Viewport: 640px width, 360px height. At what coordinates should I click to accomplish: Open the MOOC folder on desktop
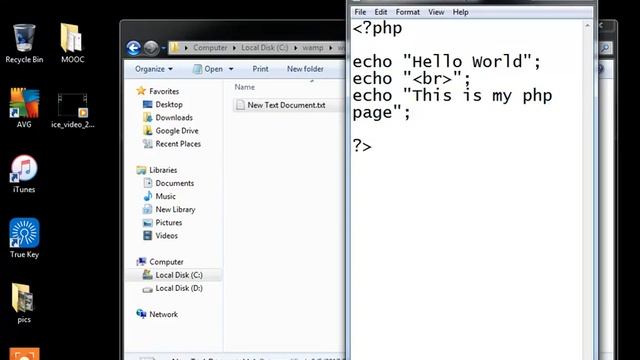click(72, 43)
